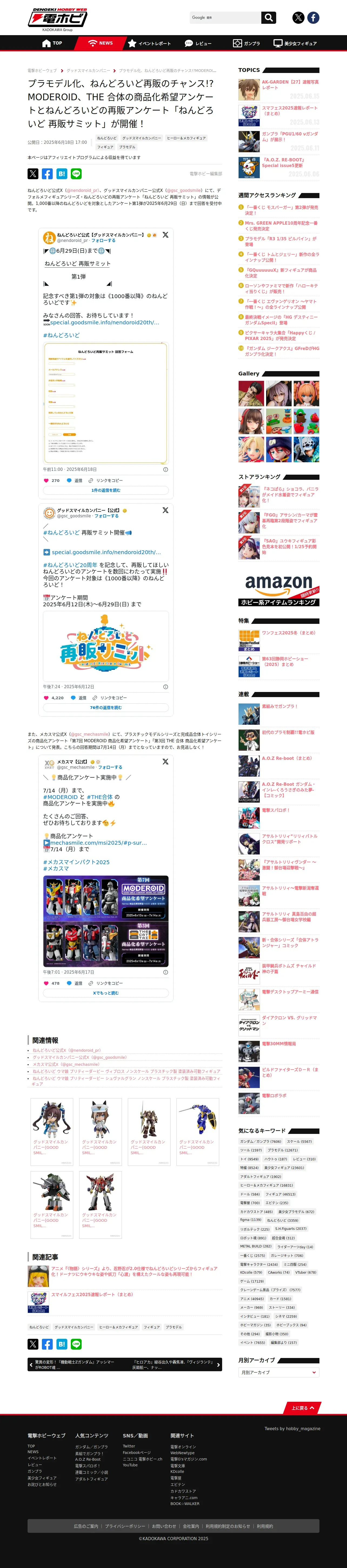Open フォローする on ねんどろいど公式 tweet
347x1568 pixels.
[x=104, y=241]
